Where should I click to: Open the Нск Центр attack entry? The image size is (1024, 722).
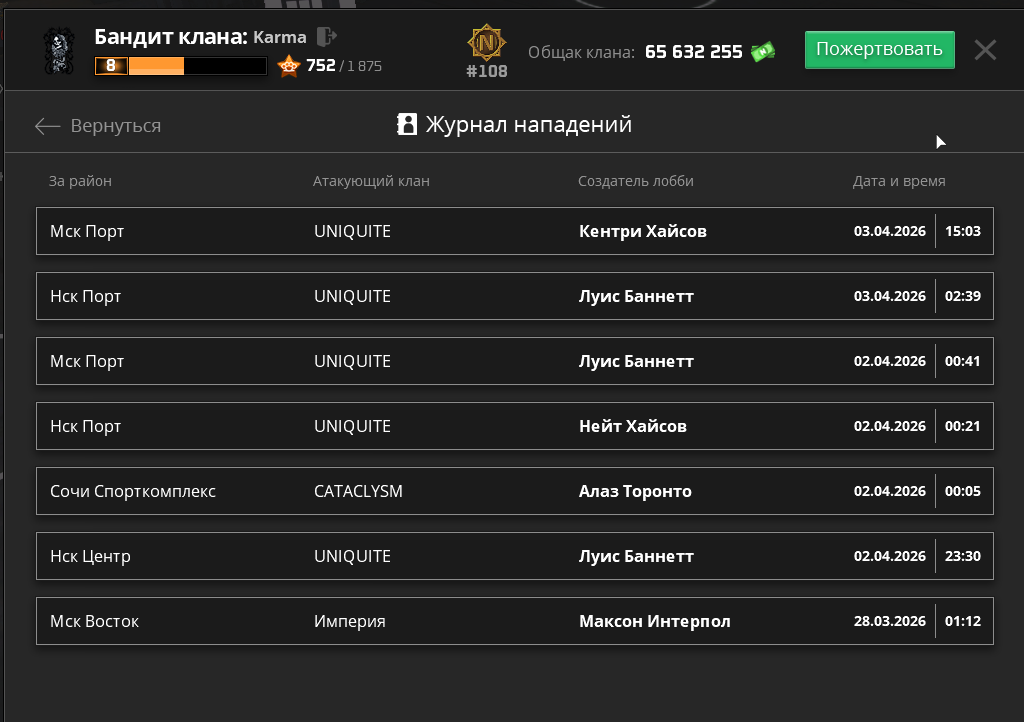coord(514,556)
